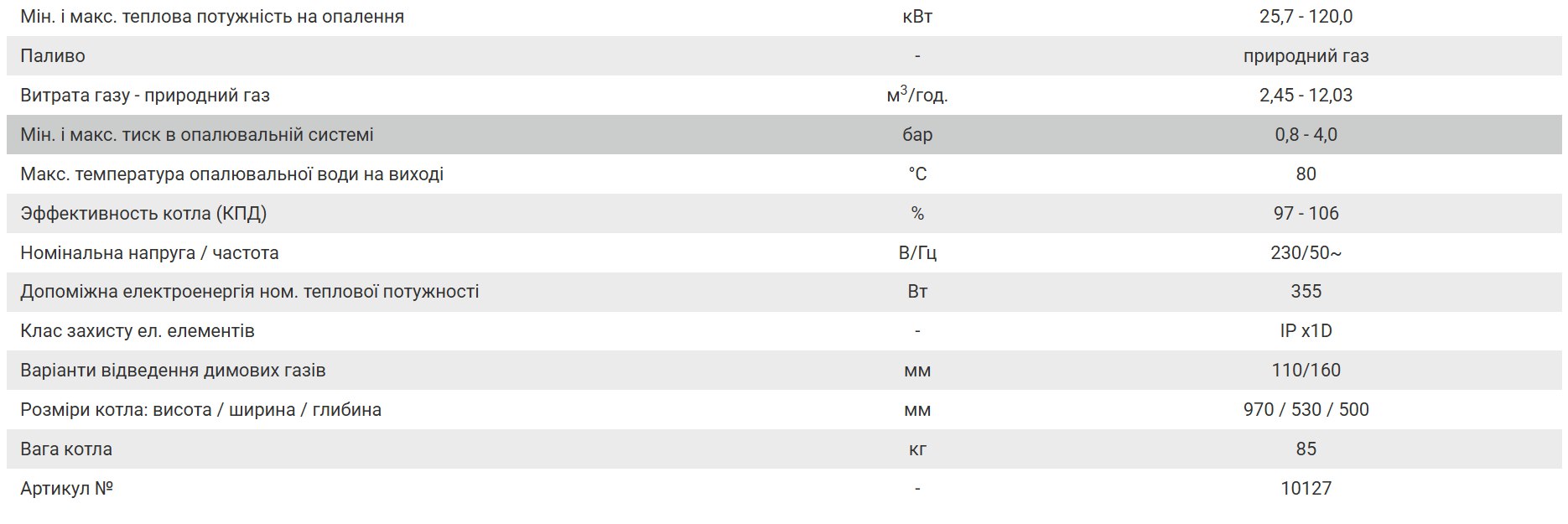Click the '110/160' flue gas value
The image size is (1568, 524).
1306,371
